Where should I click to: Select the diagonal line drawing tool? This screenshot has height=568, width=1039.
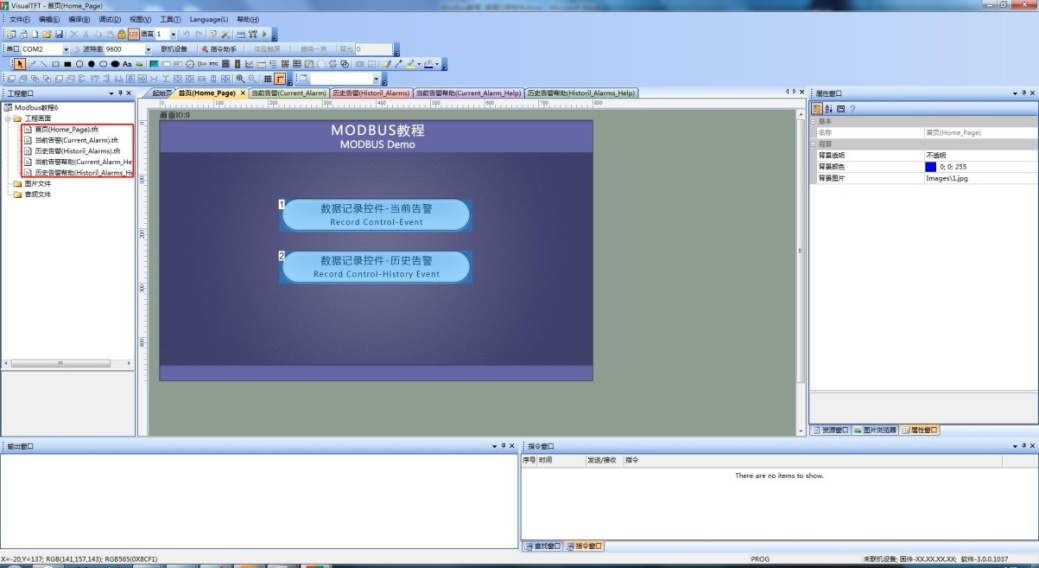point(44,64)
